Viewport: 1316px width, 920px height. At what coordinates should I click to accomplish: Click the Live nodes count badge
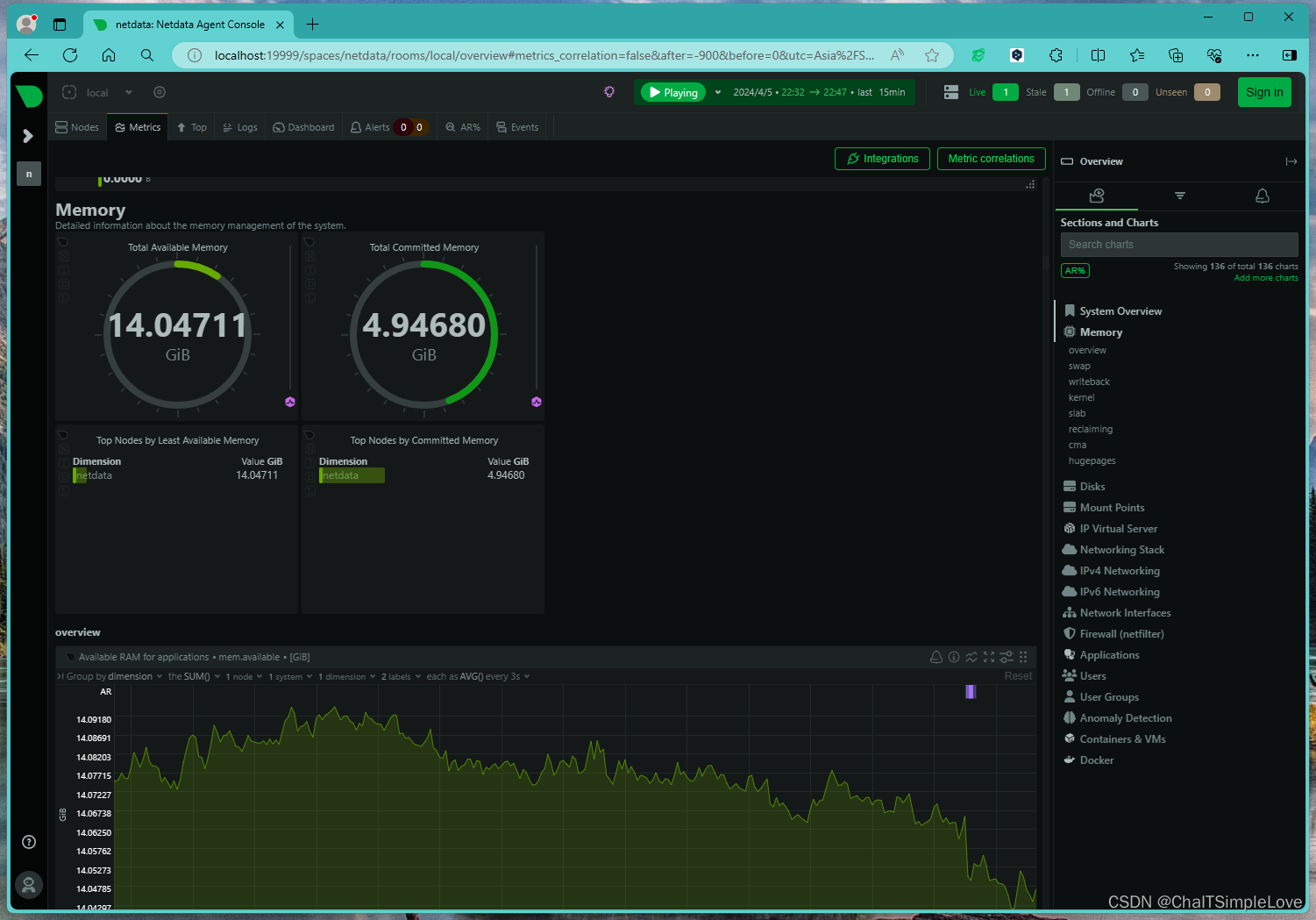pos(1006,92)
